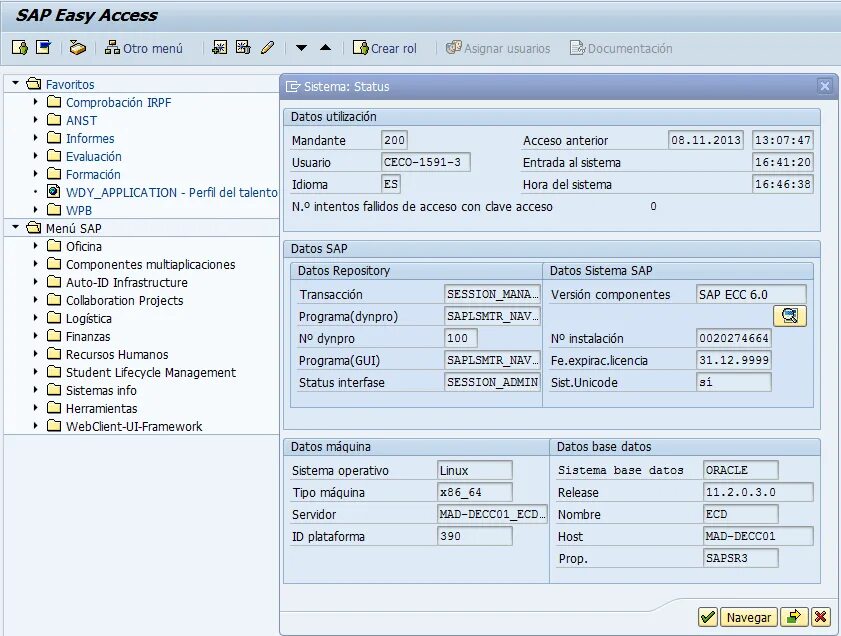This screenshot has width=841, height=636.
Task: Cancel with the red X button
Action: (x=820, y=617)
